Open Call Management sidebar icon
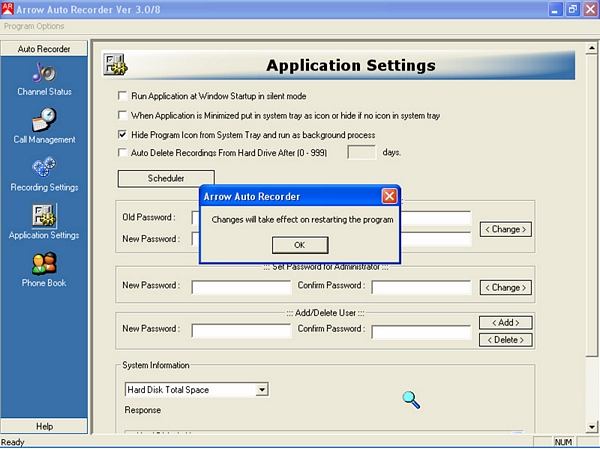 click(44, 120)
